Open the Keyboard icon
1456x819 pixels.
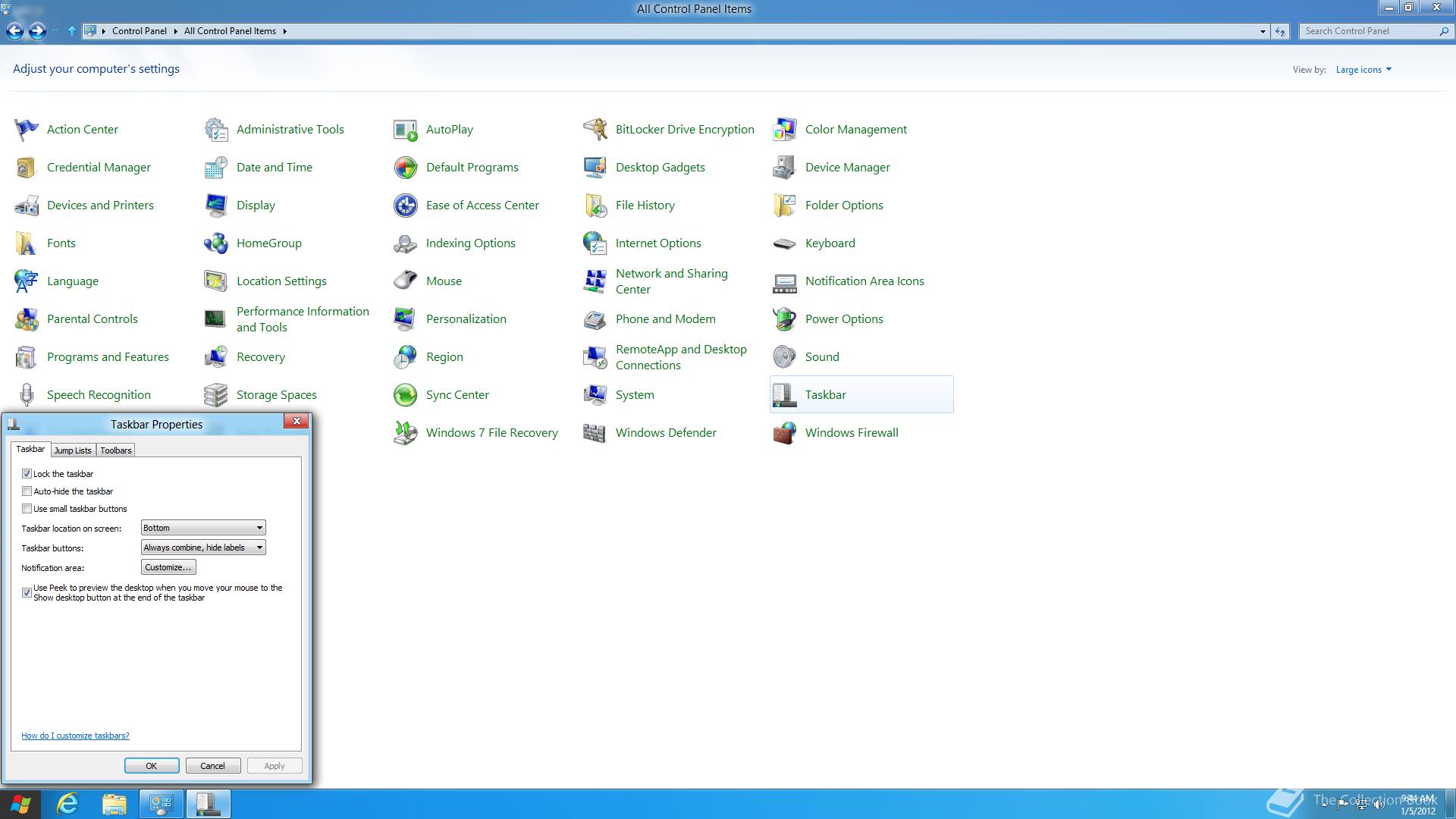click(785, 243)
